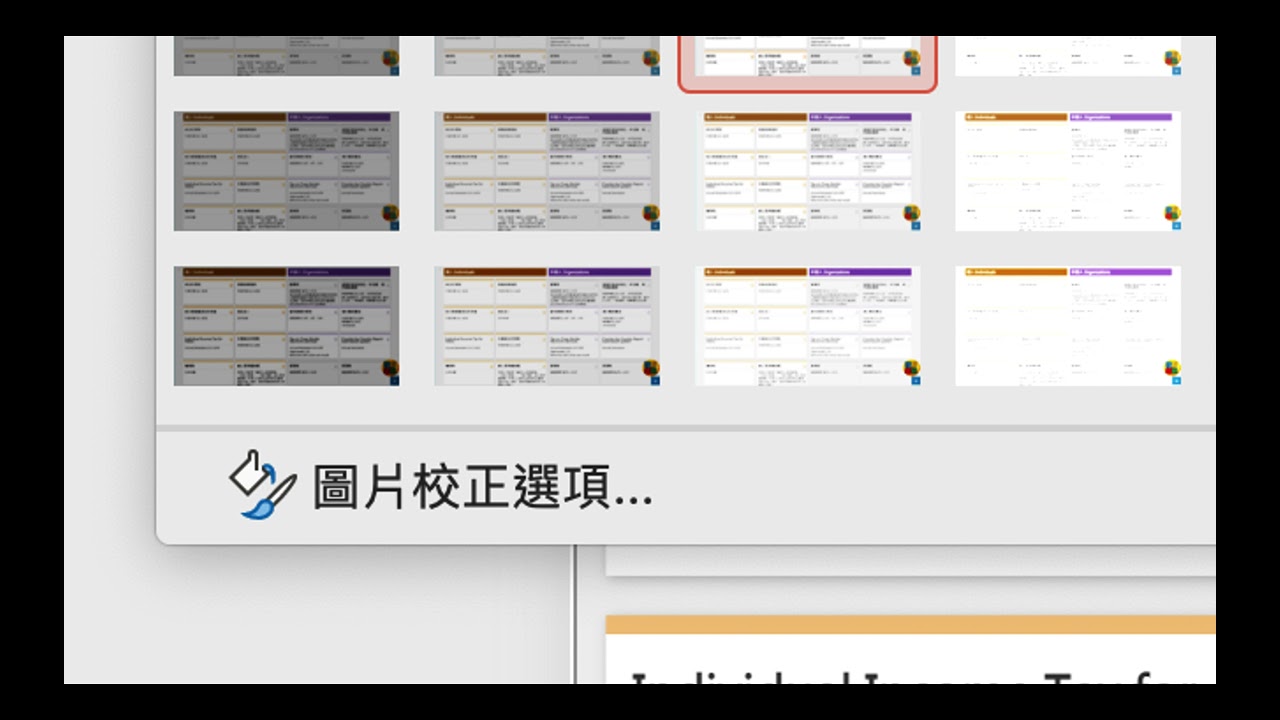Choose the middle-row preset with orange and purple headers
1280x720 pixels.
point(807,170)
